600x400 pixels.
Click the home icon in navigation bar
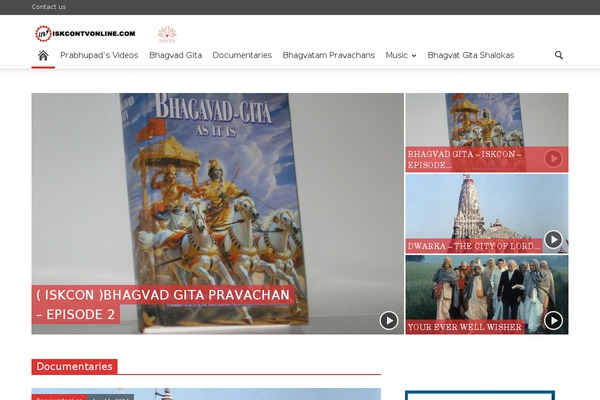point(43,56)
